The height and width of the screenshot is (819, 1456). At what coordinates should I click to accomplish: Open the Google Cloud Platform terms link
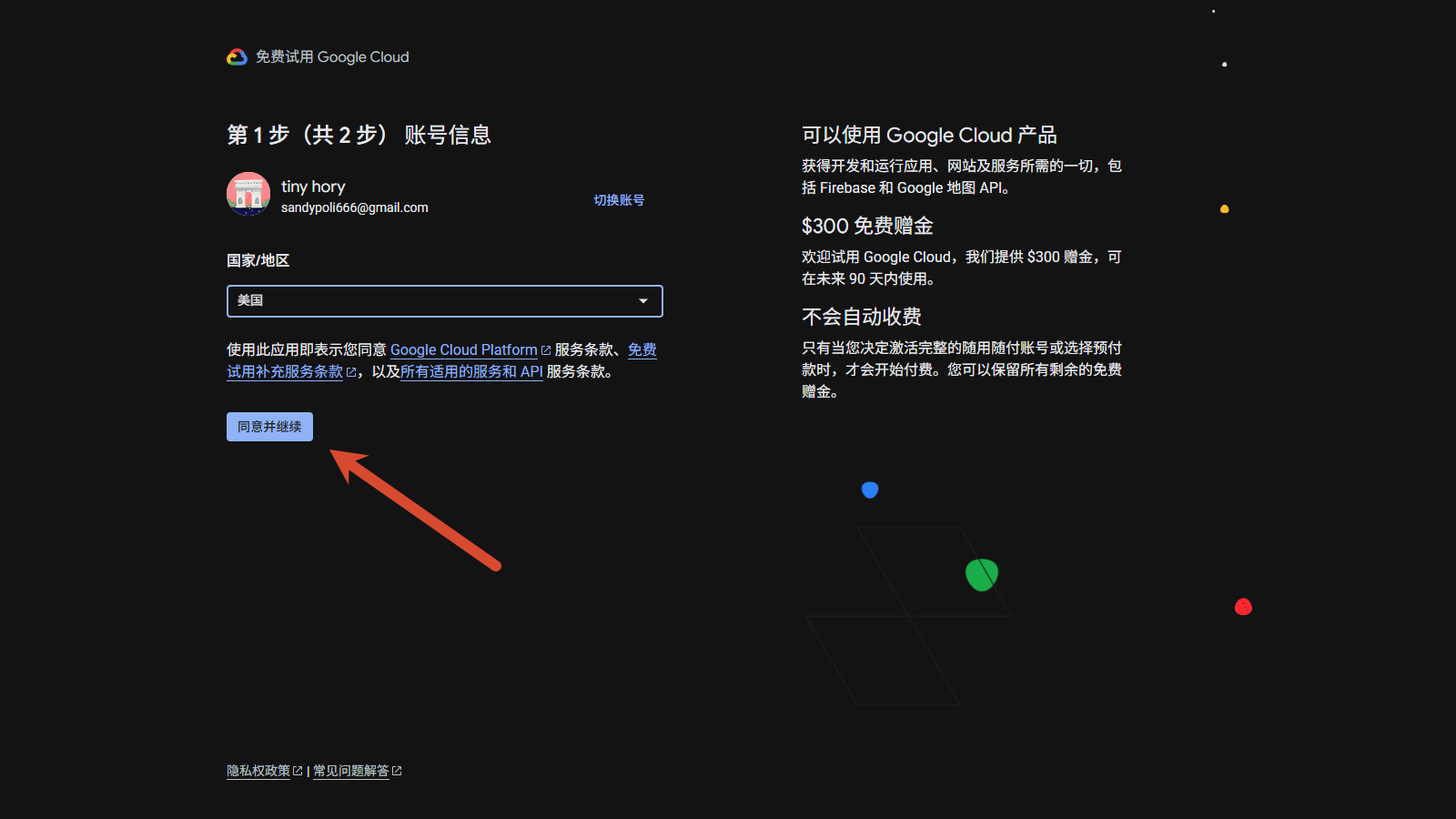tap(464, 349)
